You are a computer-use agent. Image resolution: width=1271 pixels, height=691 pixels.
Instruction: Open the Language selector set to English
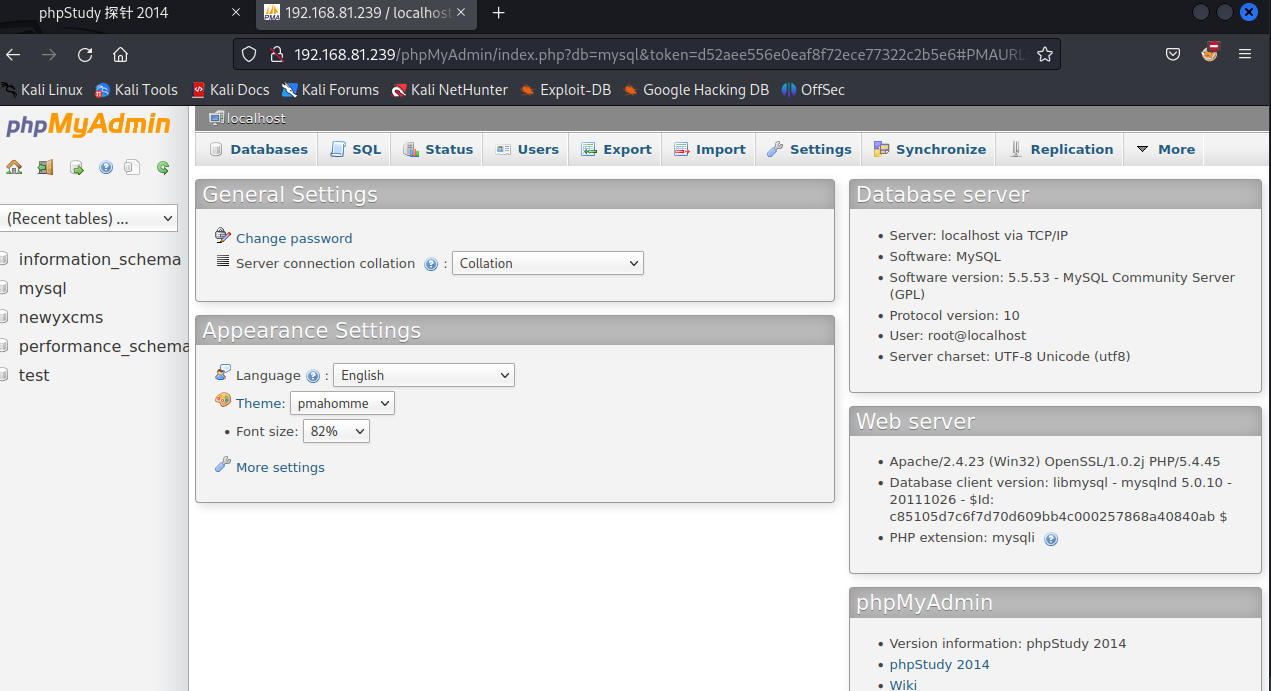pyautogui.click(x=423, y=375)
